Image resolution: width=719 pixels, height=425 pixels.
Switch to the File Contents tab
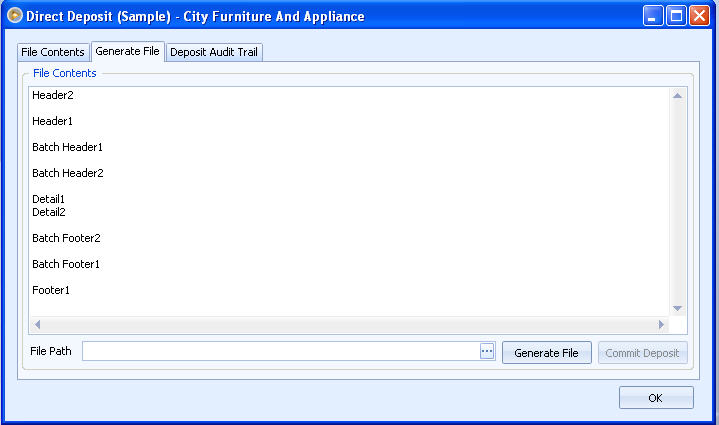[53, 52]
